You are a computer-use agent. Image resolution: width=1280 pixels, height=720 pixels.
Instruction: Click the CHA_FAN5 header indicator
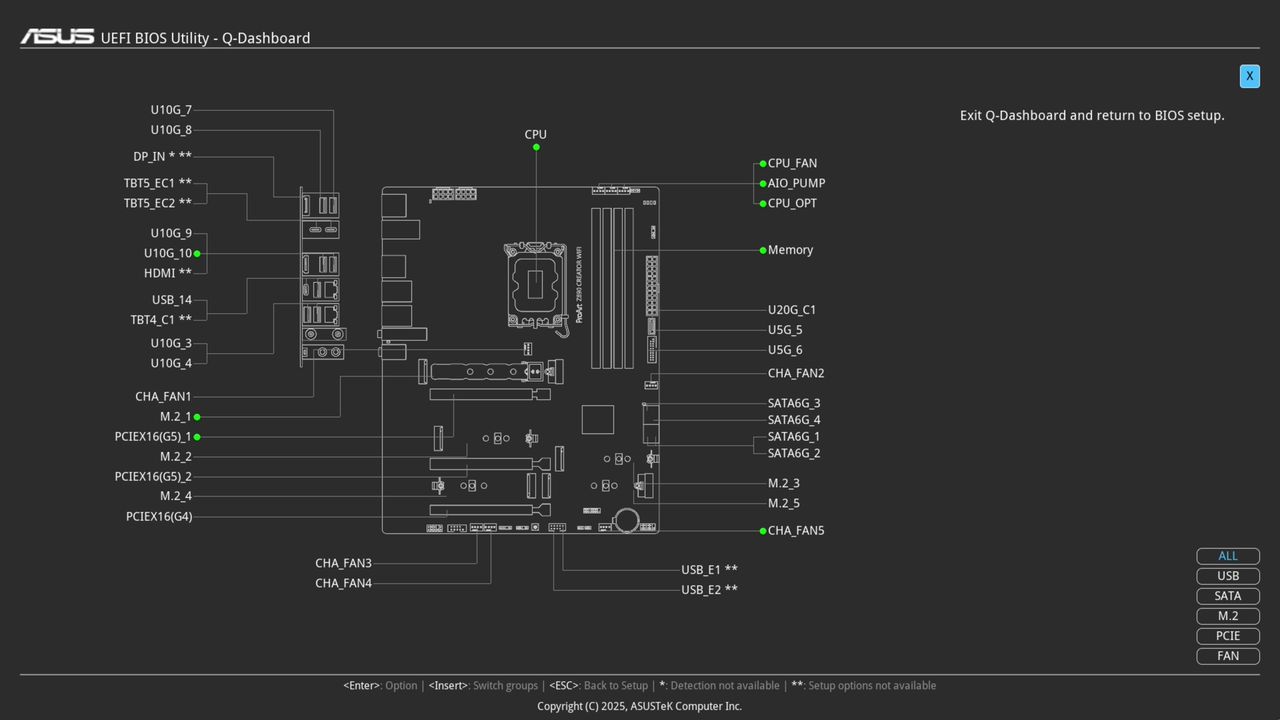796,530
